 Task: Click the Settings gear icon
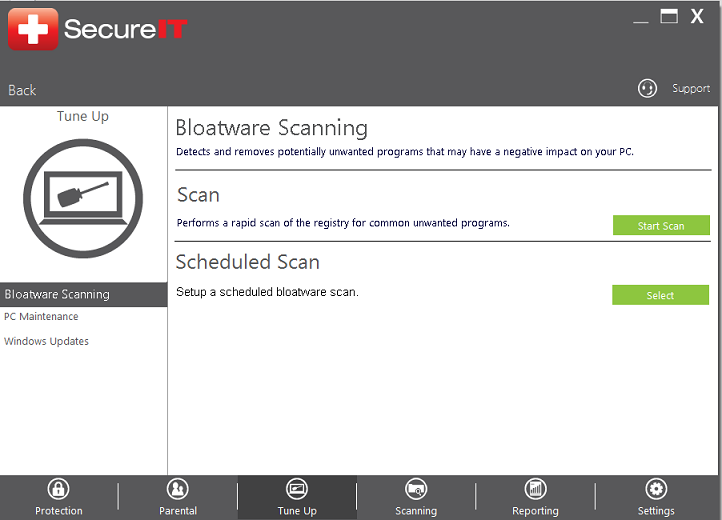pos(656,489)
